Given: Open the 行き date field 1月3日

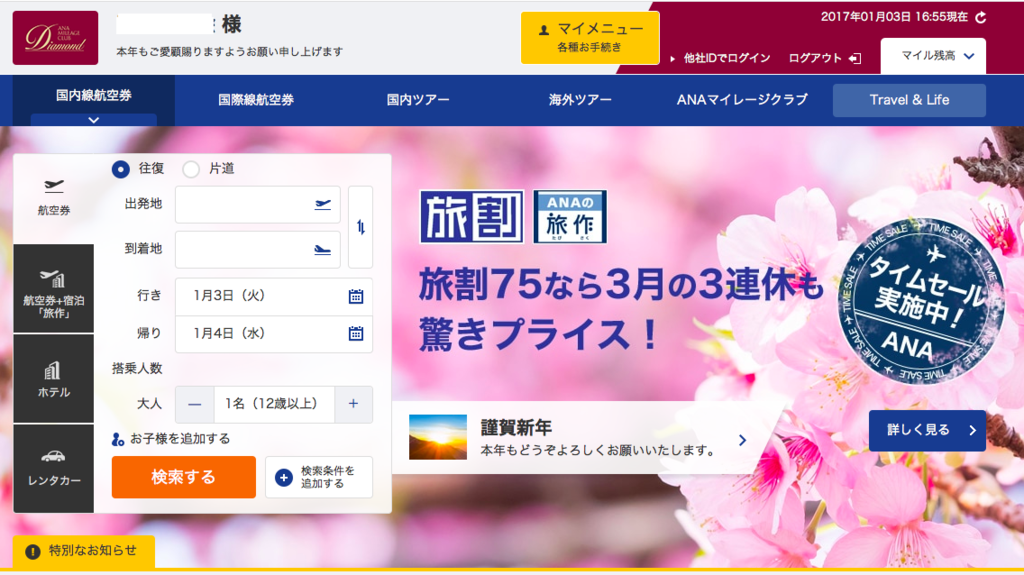Looking at the screenshot, I should click(274, 296).
